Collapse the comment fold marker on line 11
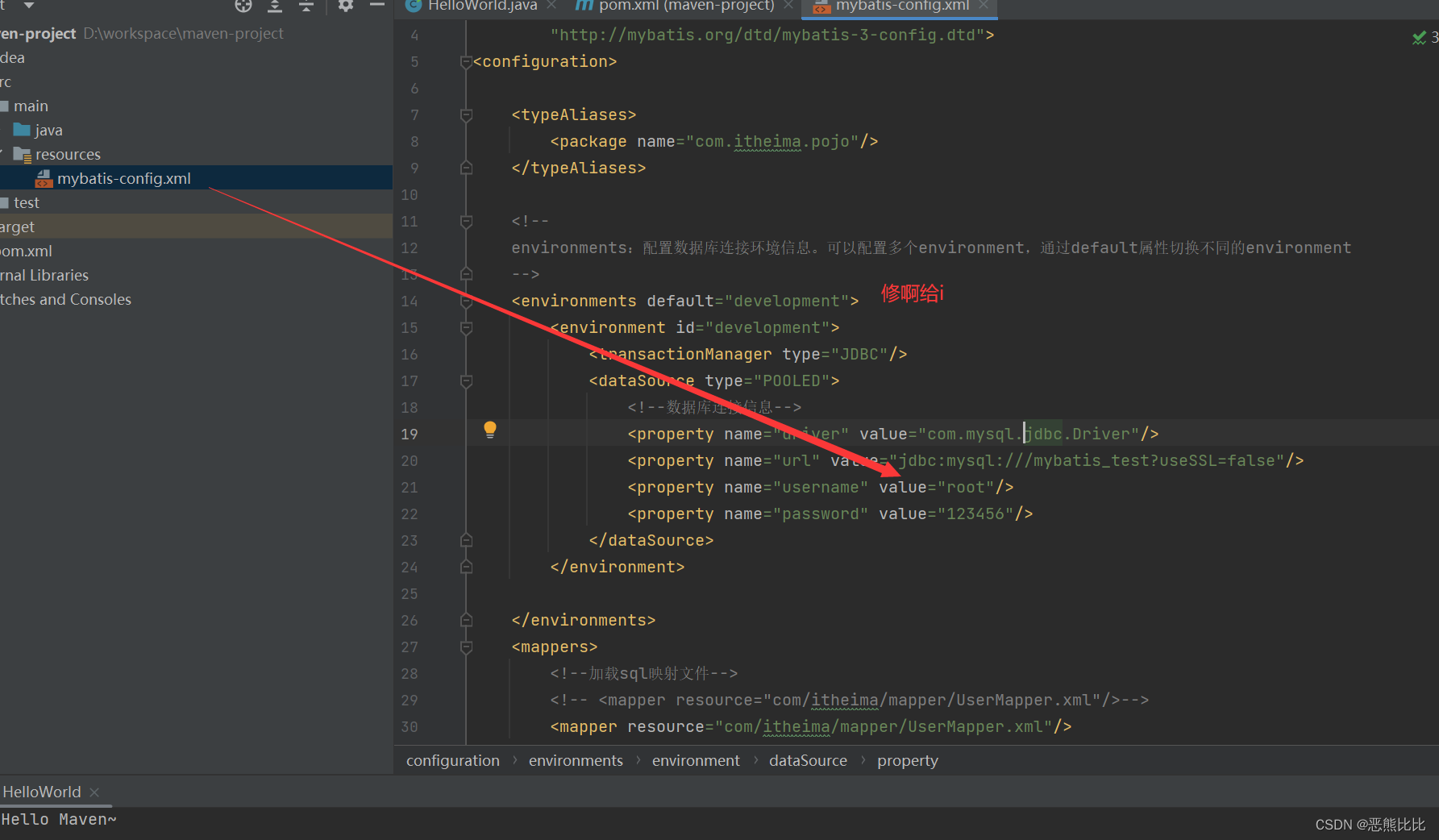The width and height of the screenshot is (1439, 840). click(x=466, y=222)
